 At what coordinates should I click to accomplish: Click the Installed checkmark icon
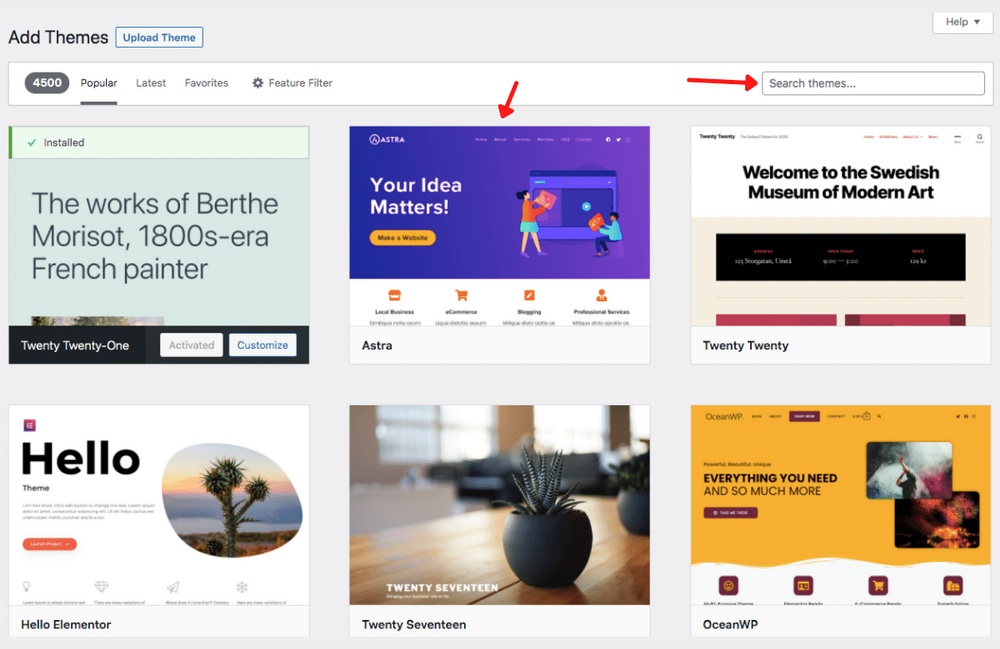(x=32, y=143)
